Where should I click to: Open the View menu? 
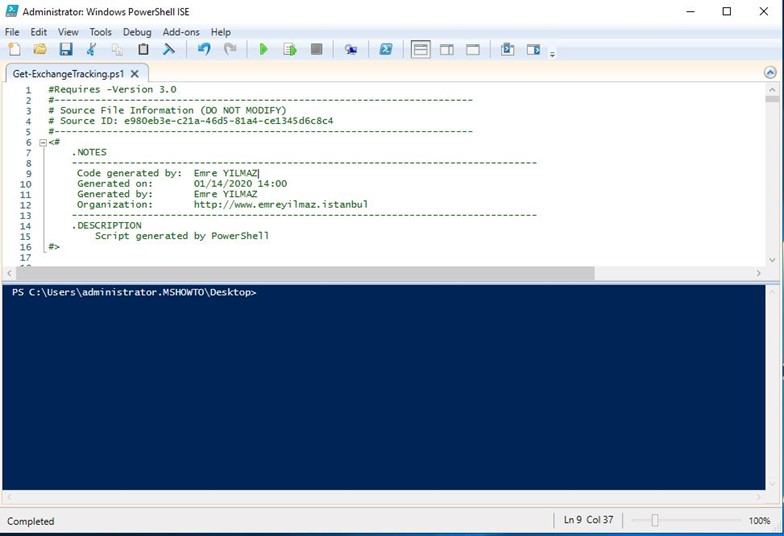tap(68, 32)
